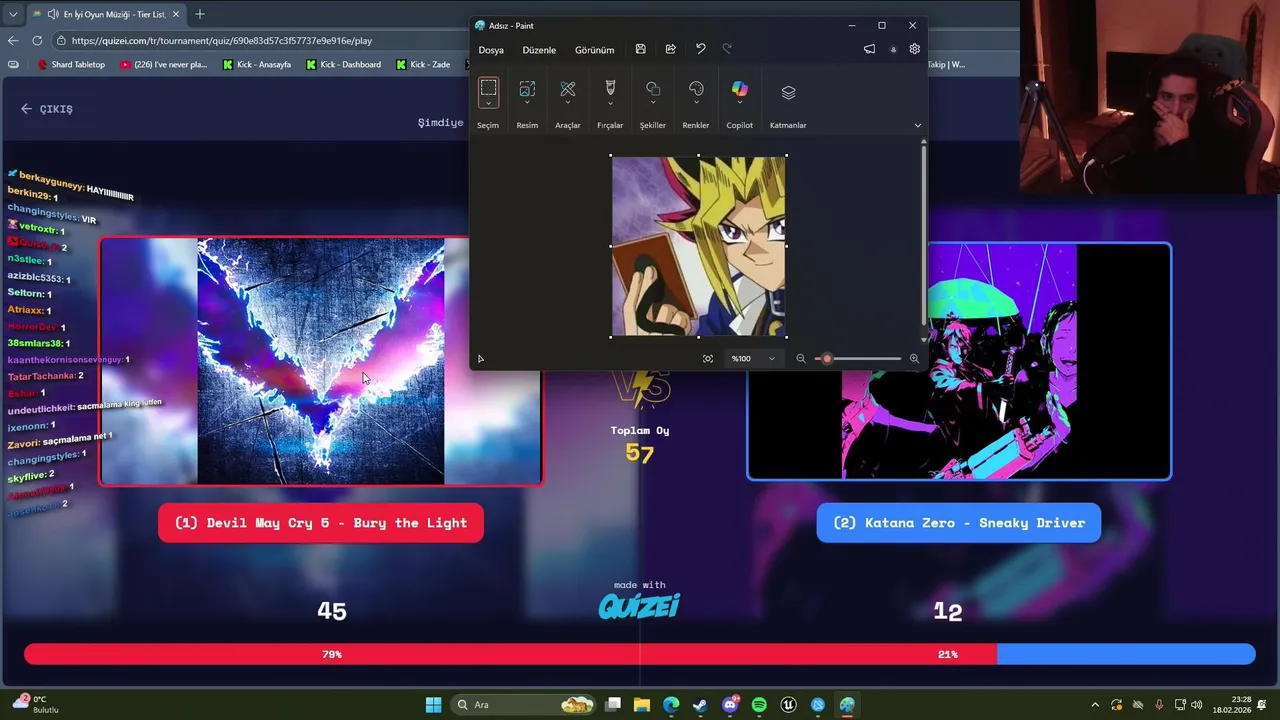Click the ÇIKIŞ exit link on the quiz page
This screenshot has height=720, width=1280.
tap(47, 109)
